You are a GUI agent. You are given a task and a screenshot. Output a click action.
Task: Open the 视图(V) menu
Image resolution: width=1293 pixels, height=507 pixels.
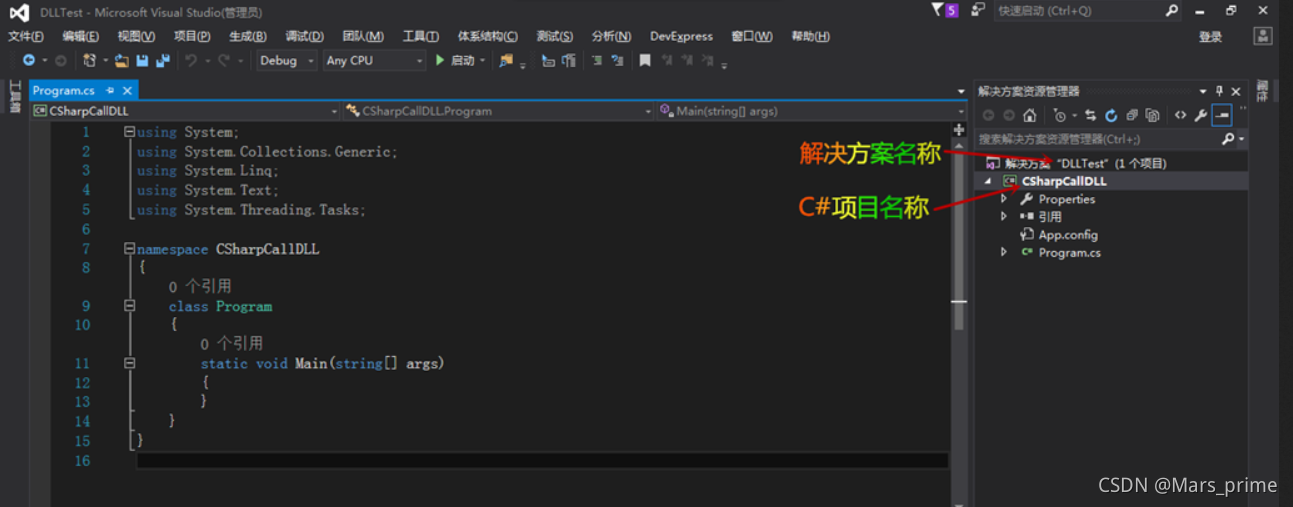coord(136,36)
